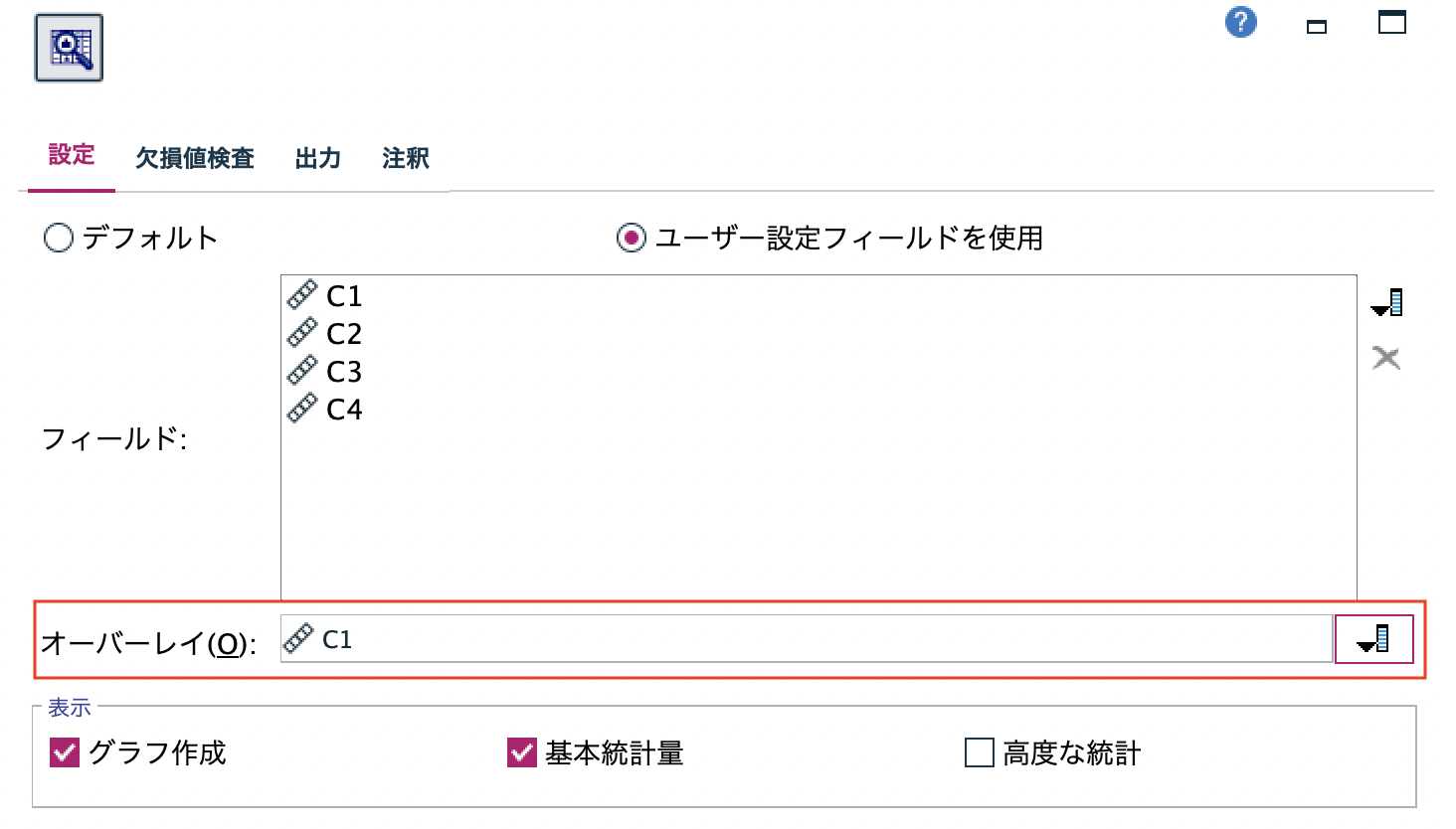
Task: Click the field picker icon beside the field list
Action: pyautogui.click(x=1386, y=303)
